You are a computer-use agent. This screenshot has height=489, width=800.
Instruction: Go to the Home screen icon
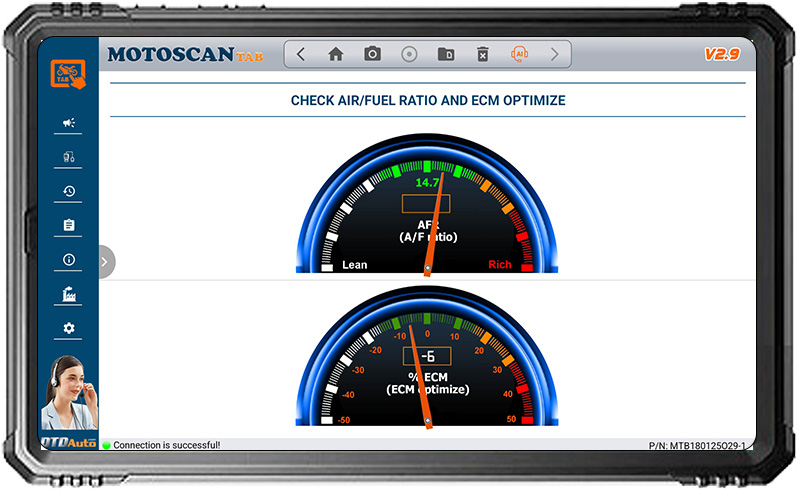336,54
